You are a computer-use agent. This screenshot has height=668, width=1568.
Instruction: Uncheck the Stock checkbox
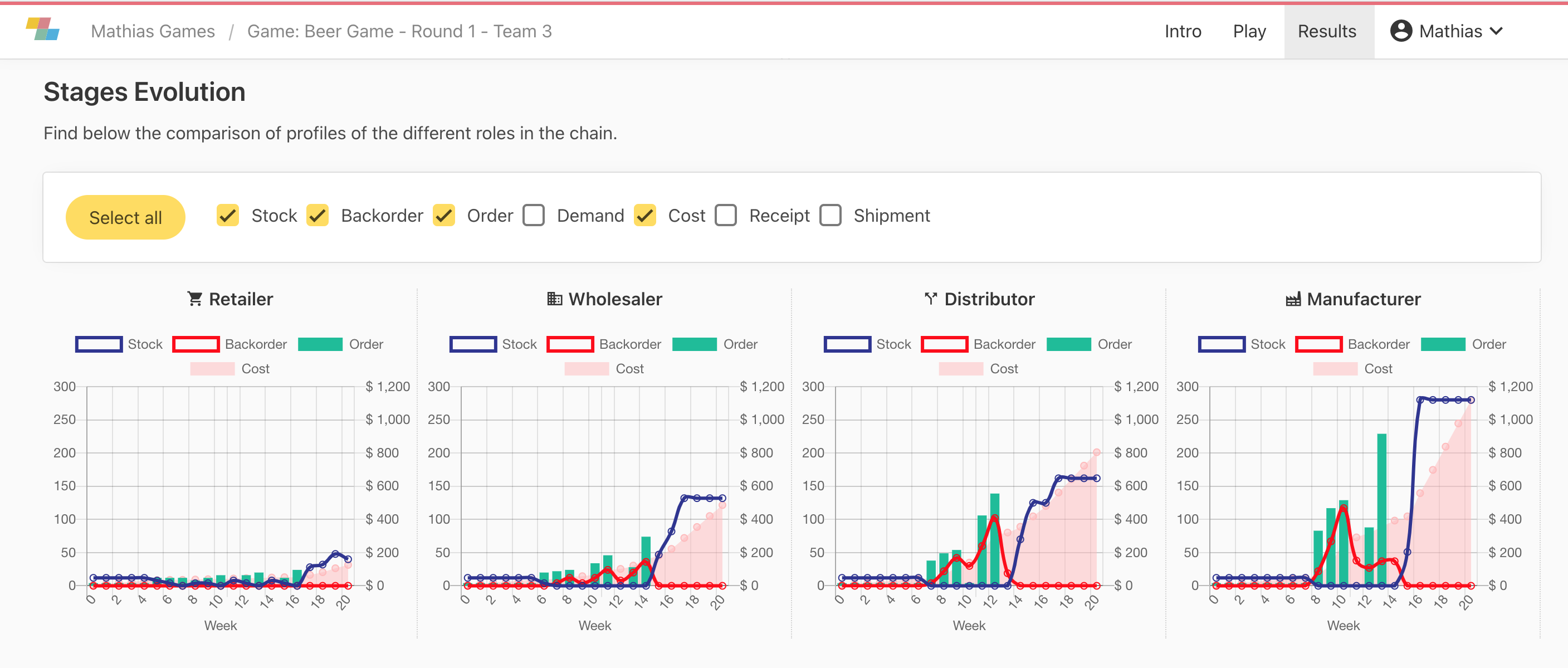coord(228,216)
